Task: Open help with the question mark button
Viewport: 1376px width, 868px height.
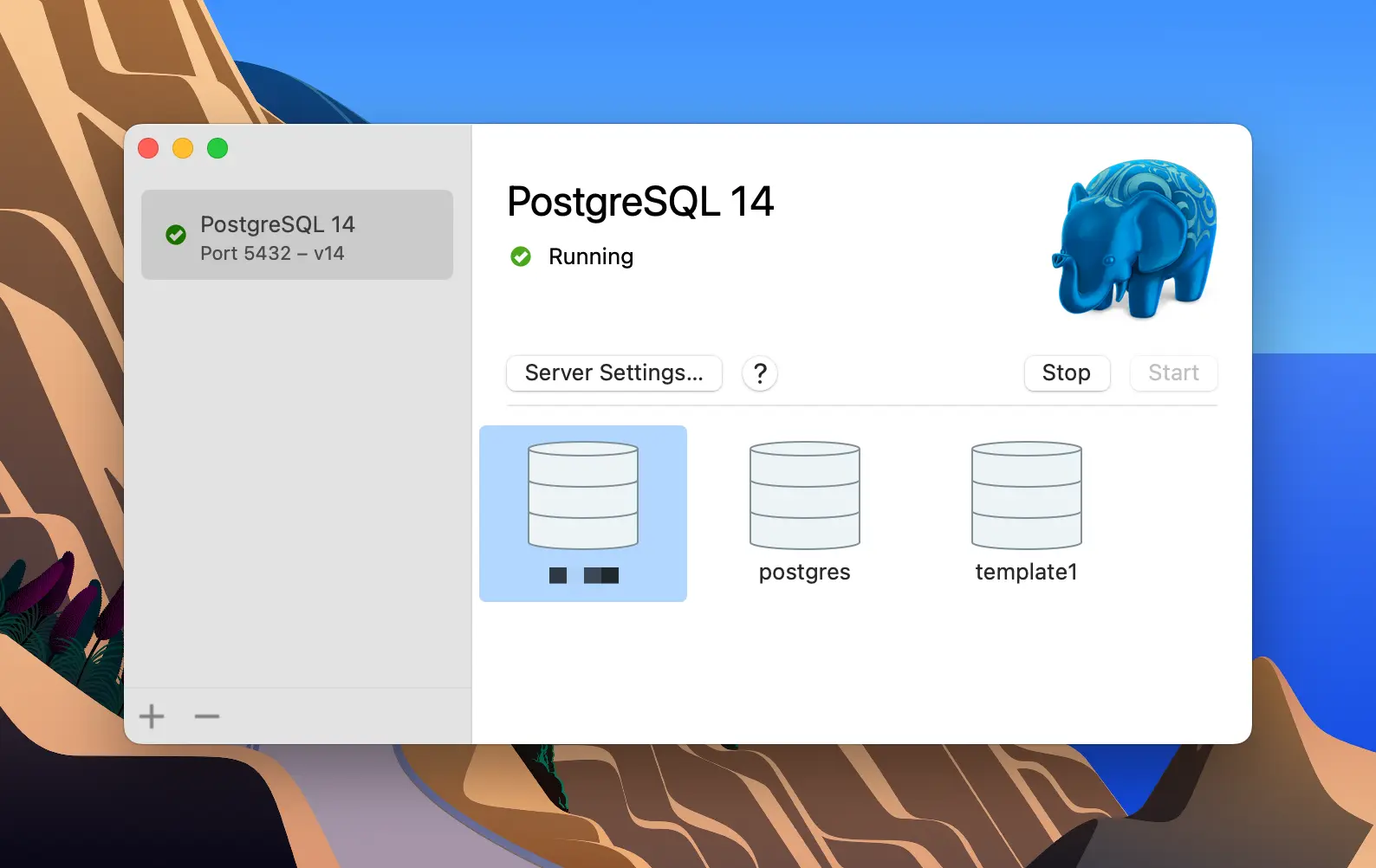Action: coord(759,373)
